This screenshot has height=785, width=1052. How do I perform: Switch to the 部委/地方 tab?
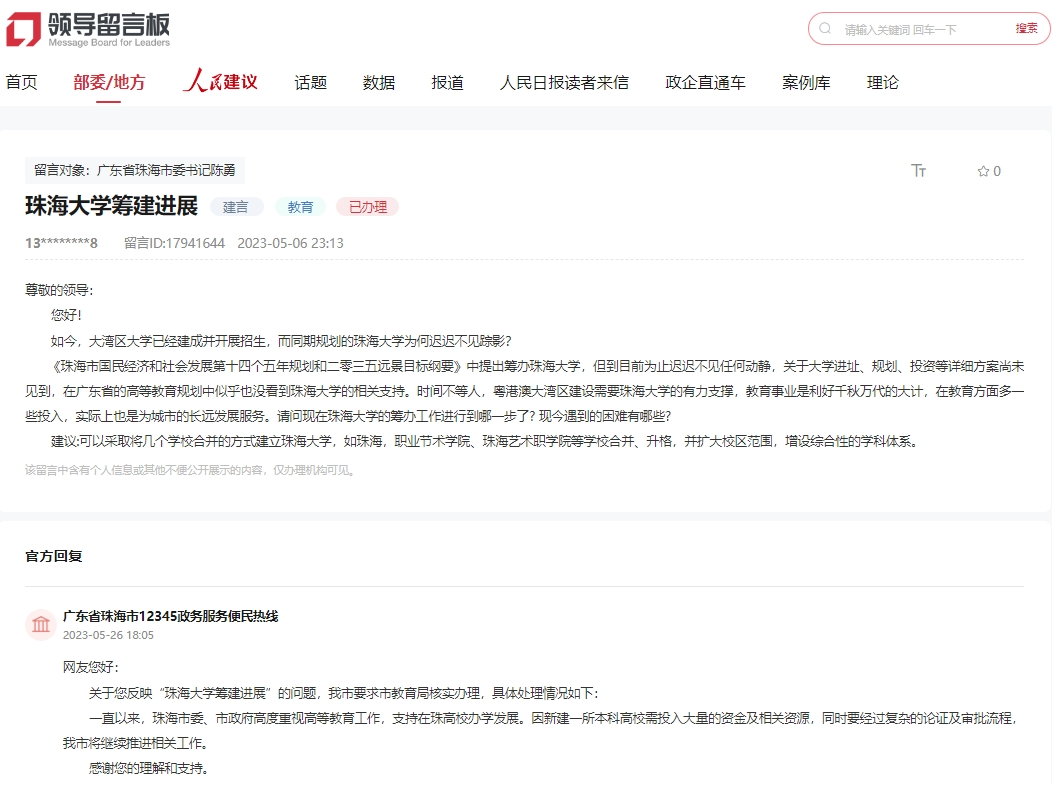tap(108, 82)
